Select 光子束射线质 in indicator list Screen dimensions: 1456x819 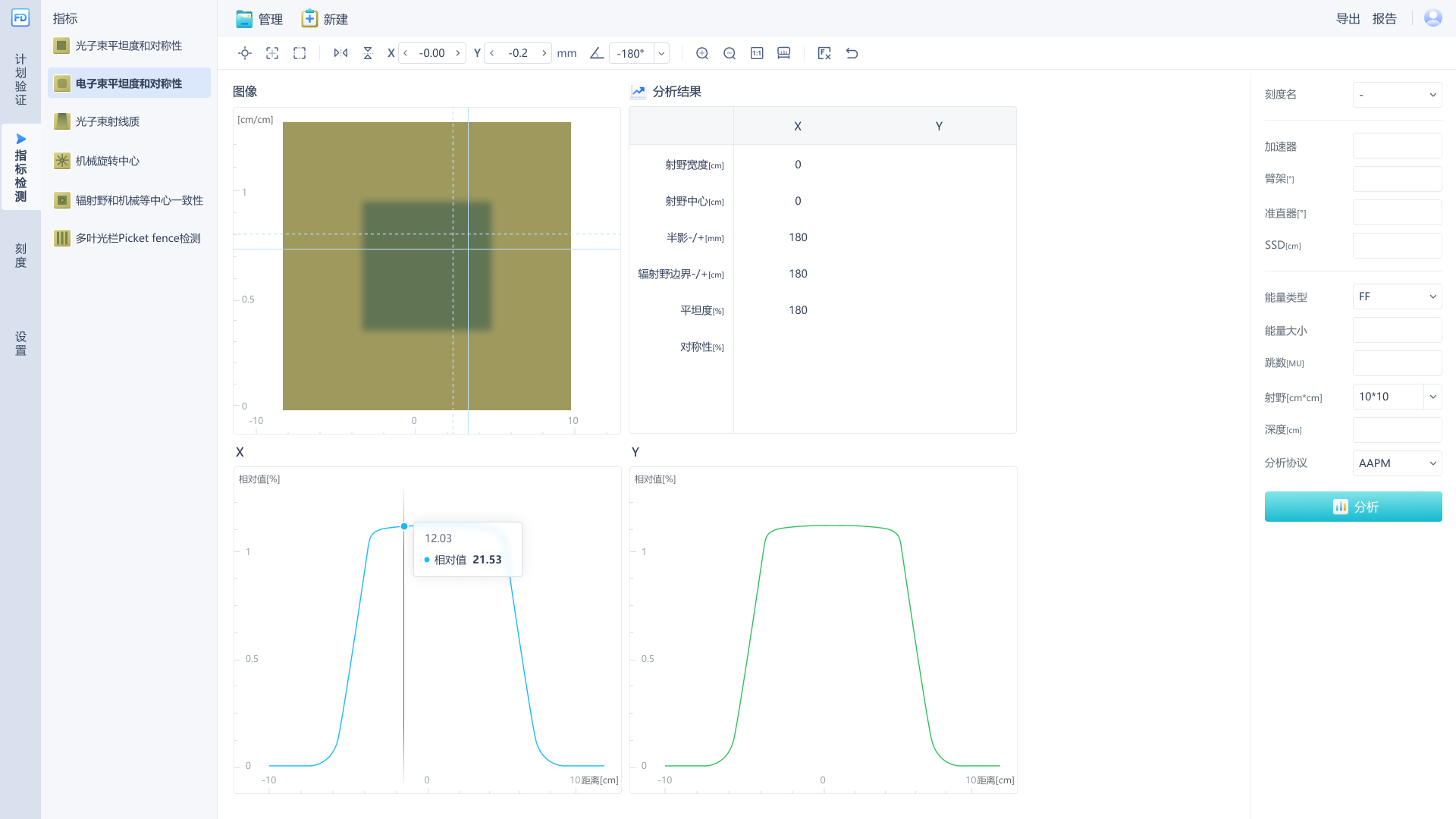(x=107, y=121)
